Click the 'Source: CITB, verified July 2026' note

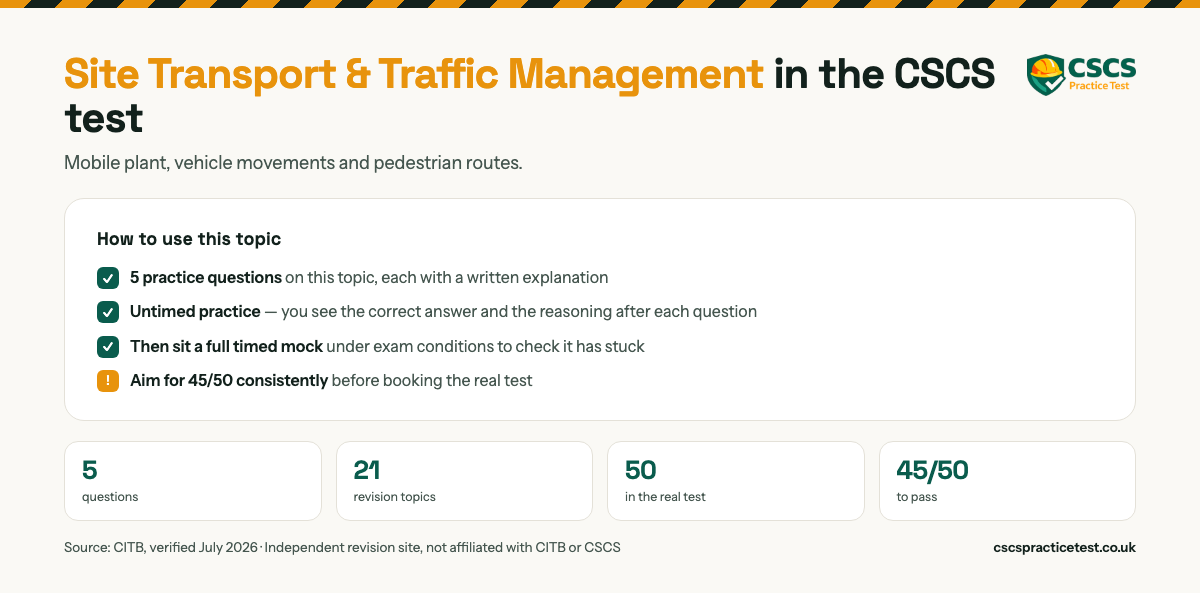pyautogui.click(x=342, y=547)
